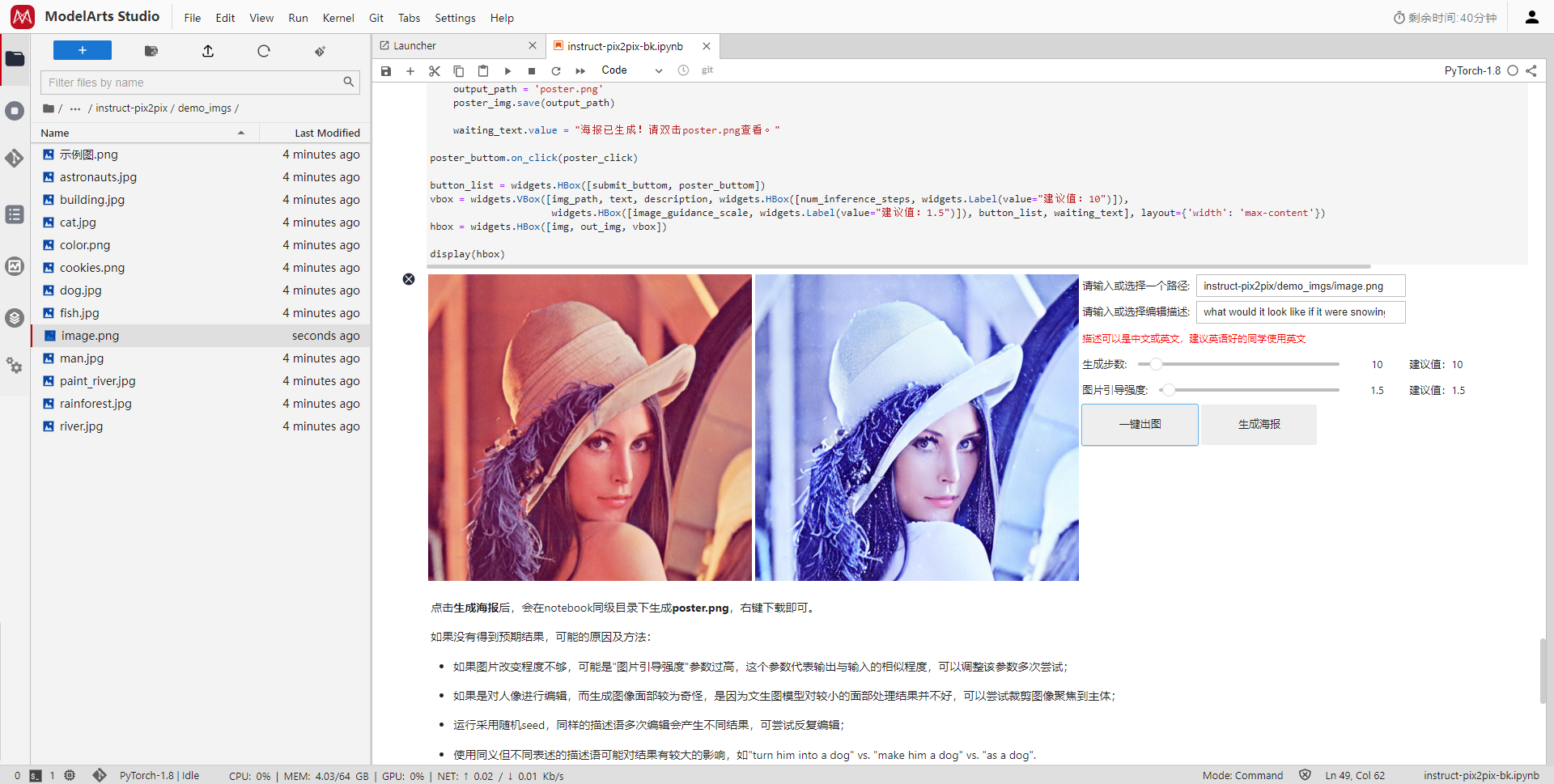This screenshot has height=784, width=1554.
Task: Click the image path input field
Action: [1301, 286]
